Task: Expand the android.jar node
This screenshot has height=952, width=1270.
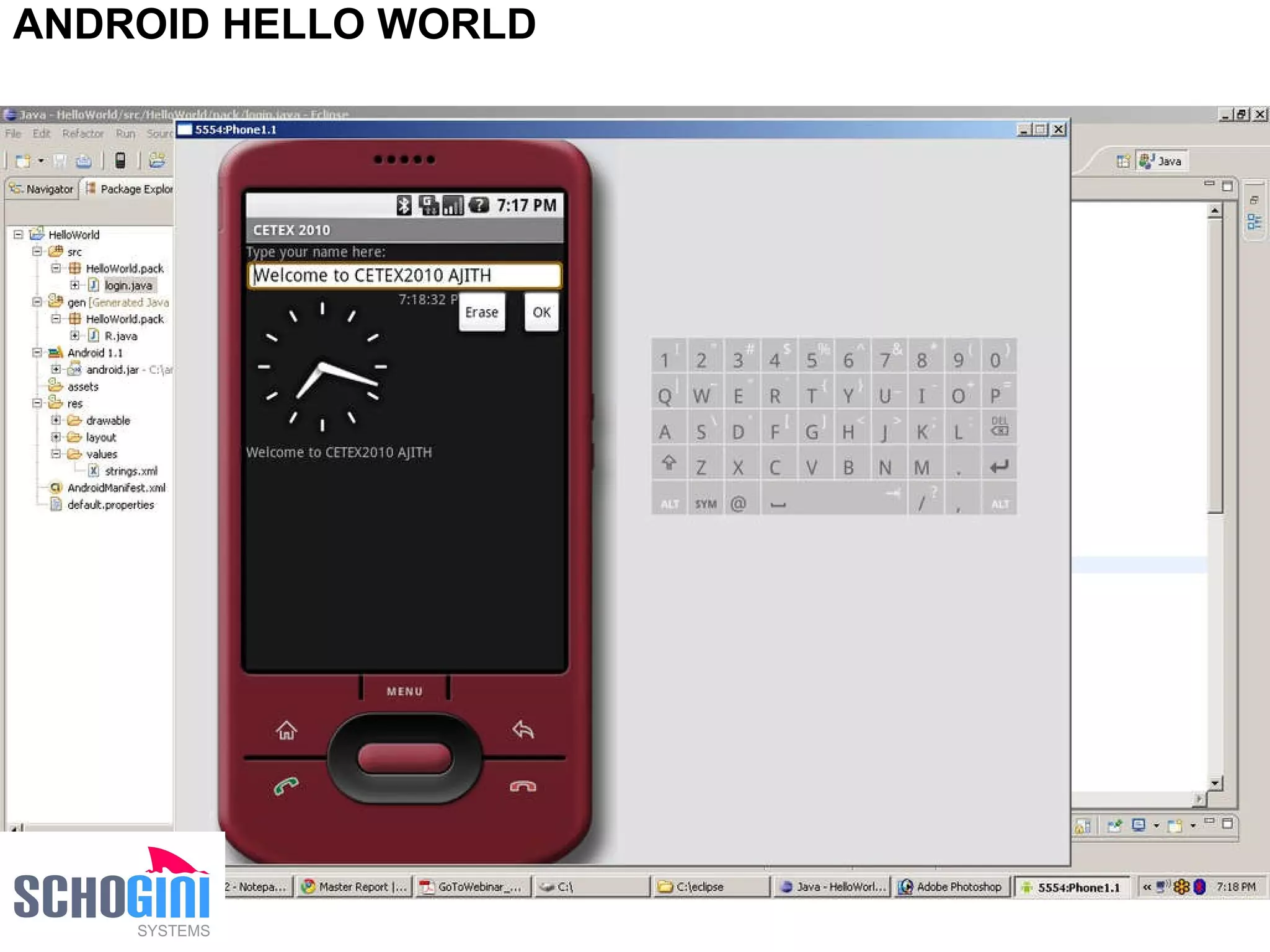Action: 56,369
